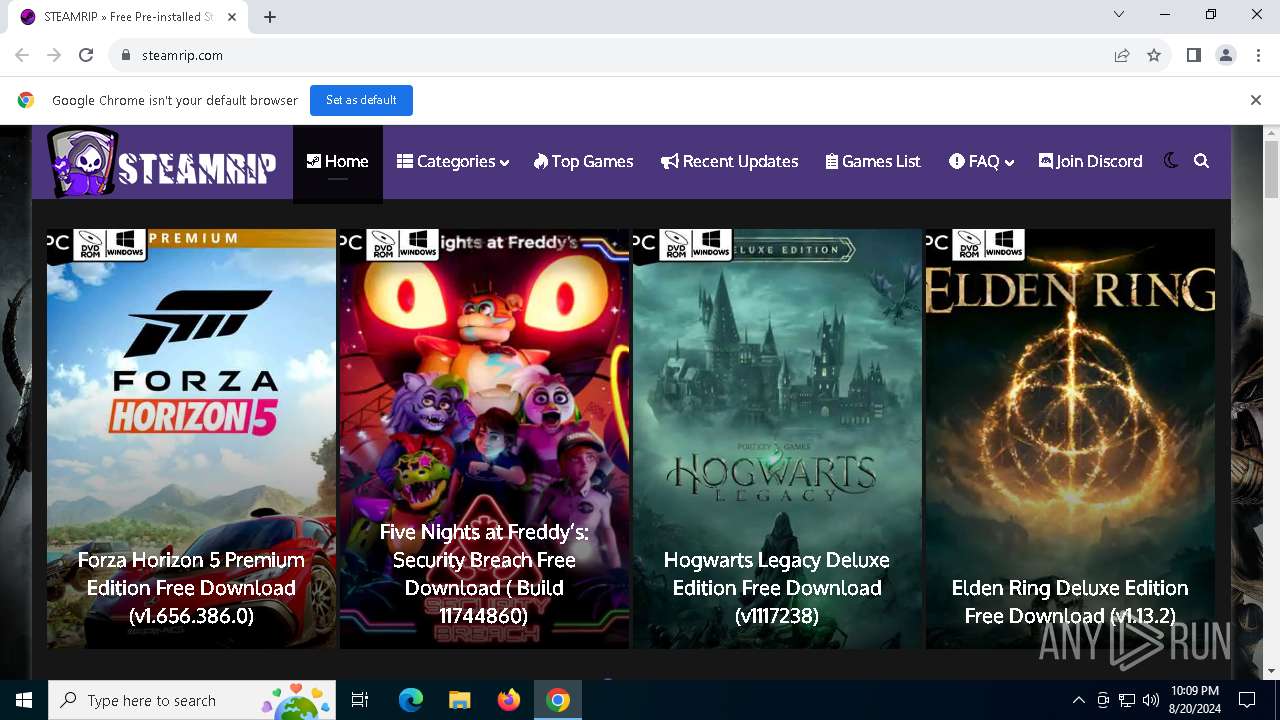
Task: Share this page icon in address bar
Action: coord(1122,55)
